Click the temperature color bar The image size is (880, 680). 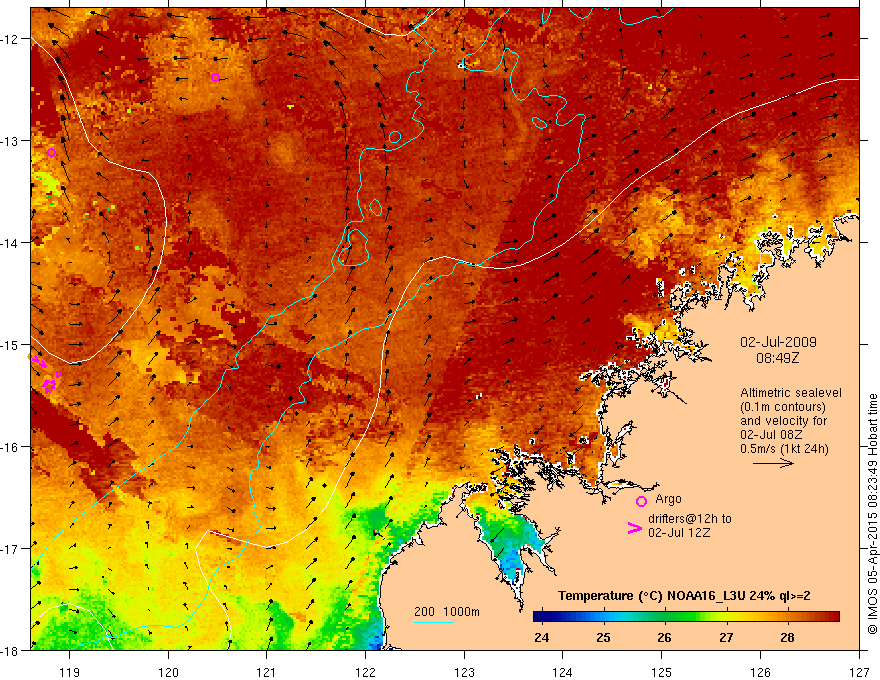coord(686,617)
